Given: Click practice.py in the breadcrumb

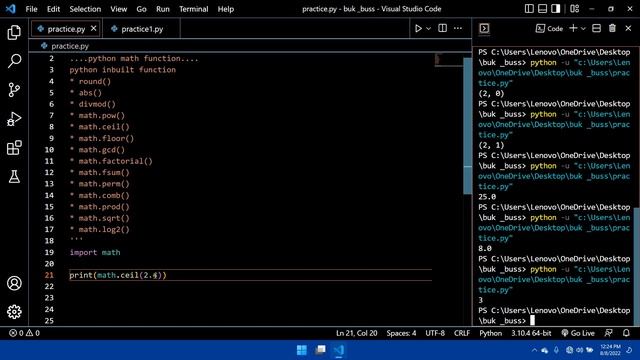Looking at the screenshot, I should click(x=70, y=46).
